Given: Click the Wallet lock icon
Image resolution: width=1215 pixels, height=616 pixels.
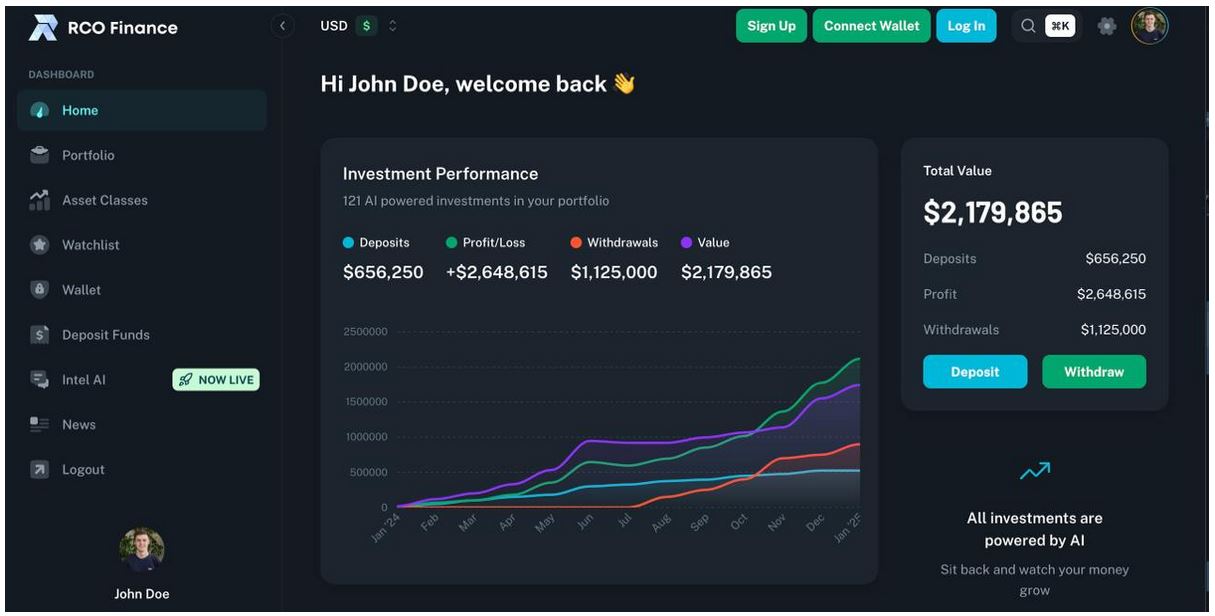Looking at the screenshot, I should tap(40, 290).
